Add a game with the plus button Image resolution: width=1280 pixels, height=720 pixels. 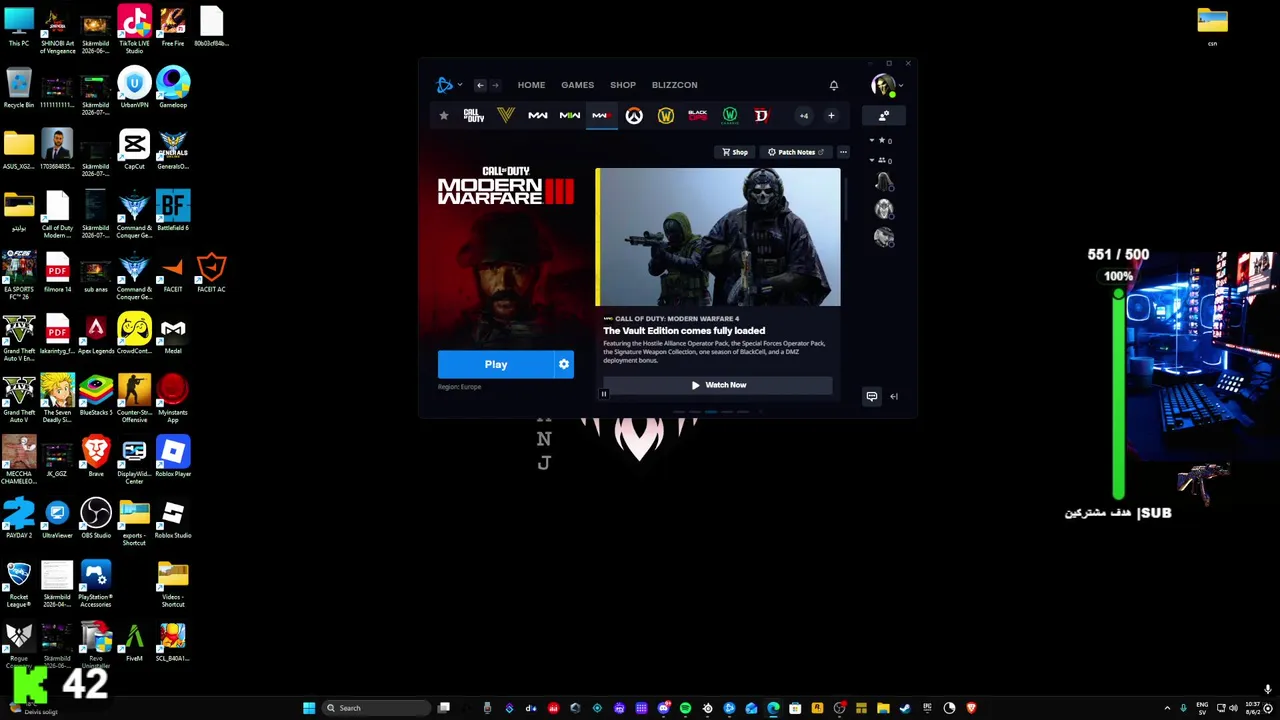click(831, 116)
